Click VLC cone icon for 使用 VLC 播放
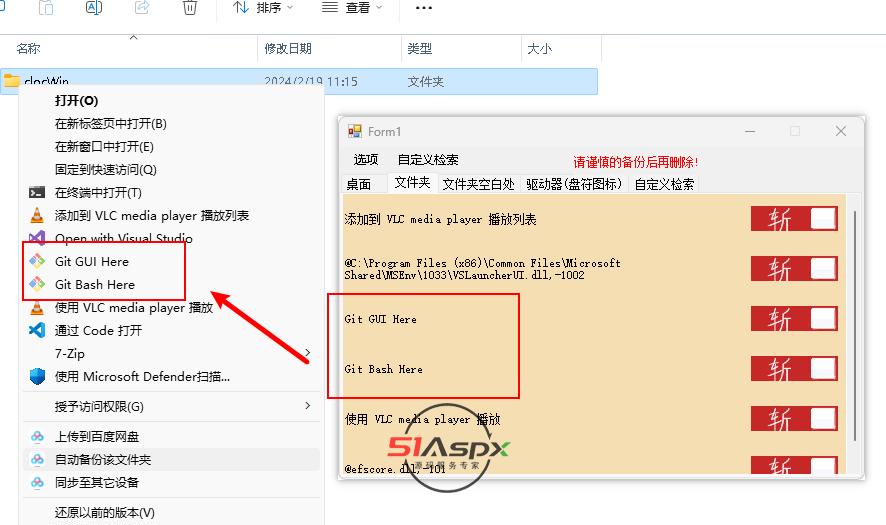This screenshot has width=886, height=525. pos(37,307)
